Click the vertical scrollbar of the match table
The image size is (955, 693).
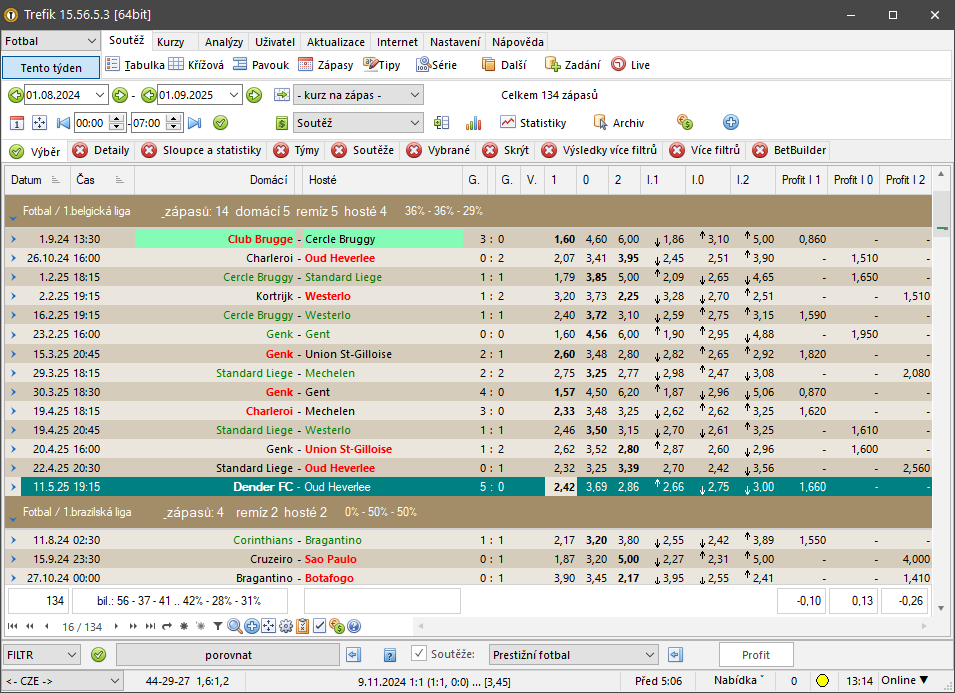[941, 390]
